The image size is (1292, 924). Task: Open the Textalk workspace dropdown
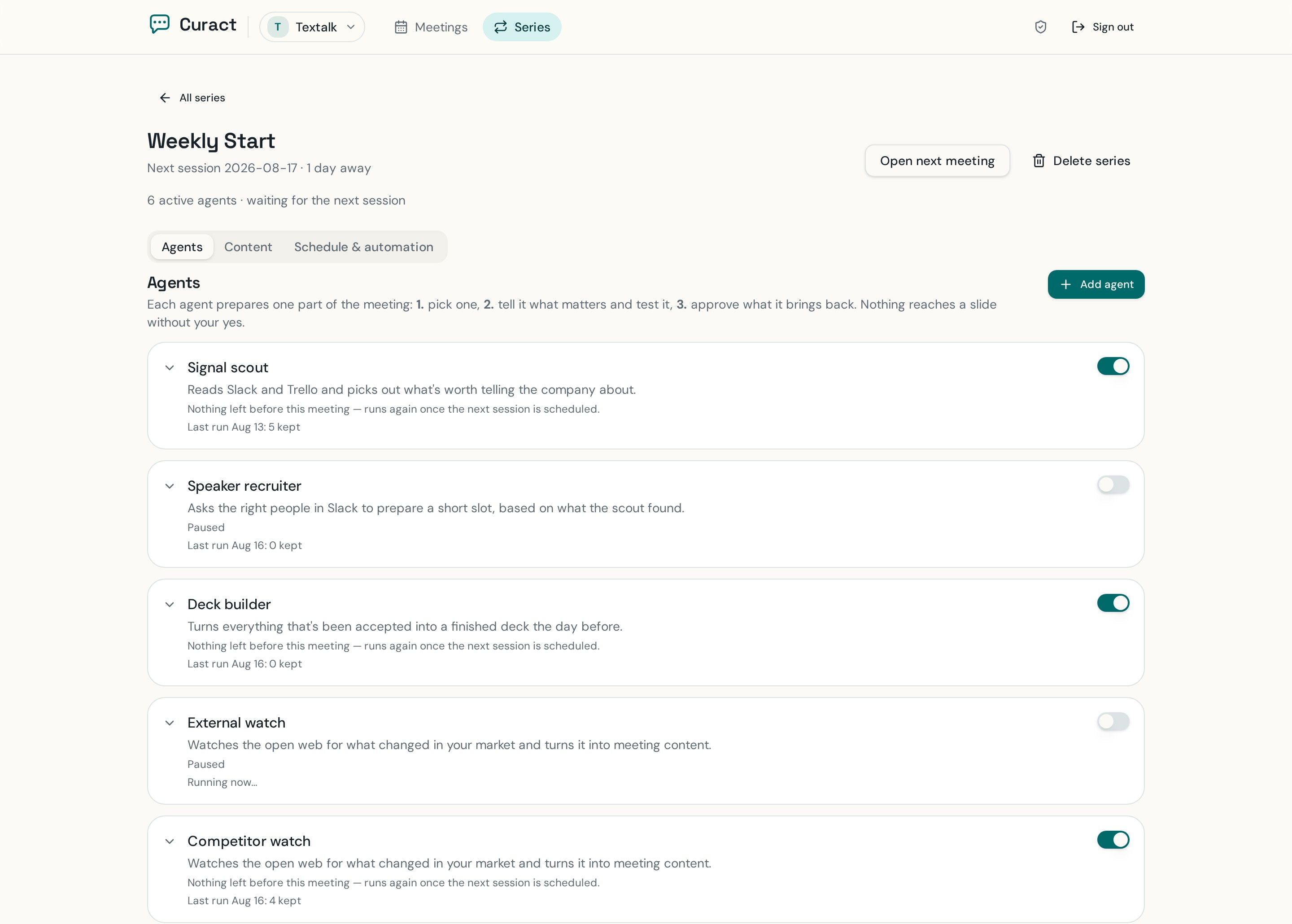coord(312,27)
